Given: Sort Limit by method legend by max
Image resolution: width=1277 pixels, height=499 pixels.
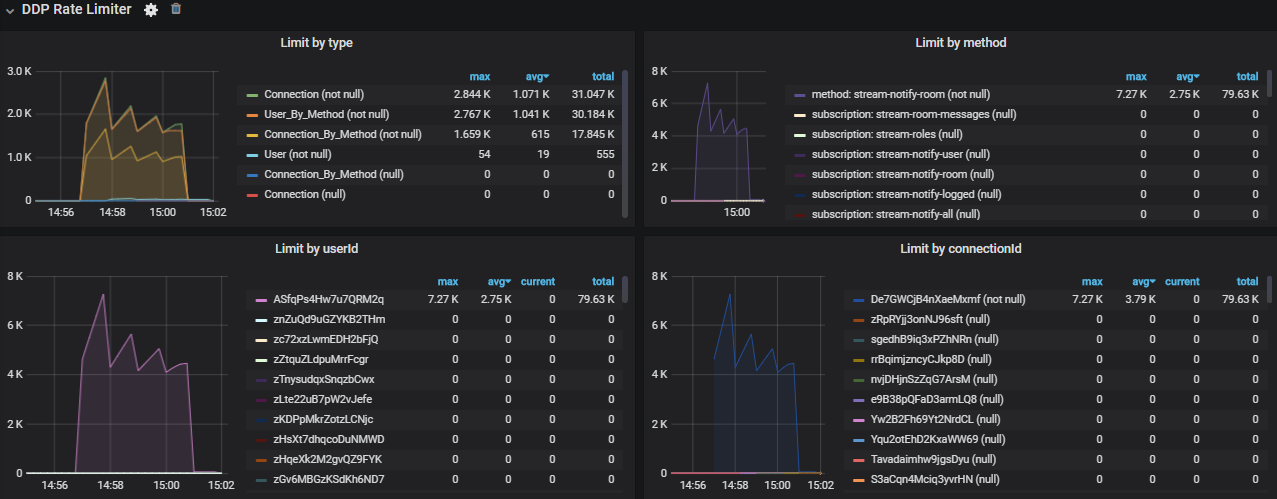Looking at the screenshot, I should coord(1136,76).
